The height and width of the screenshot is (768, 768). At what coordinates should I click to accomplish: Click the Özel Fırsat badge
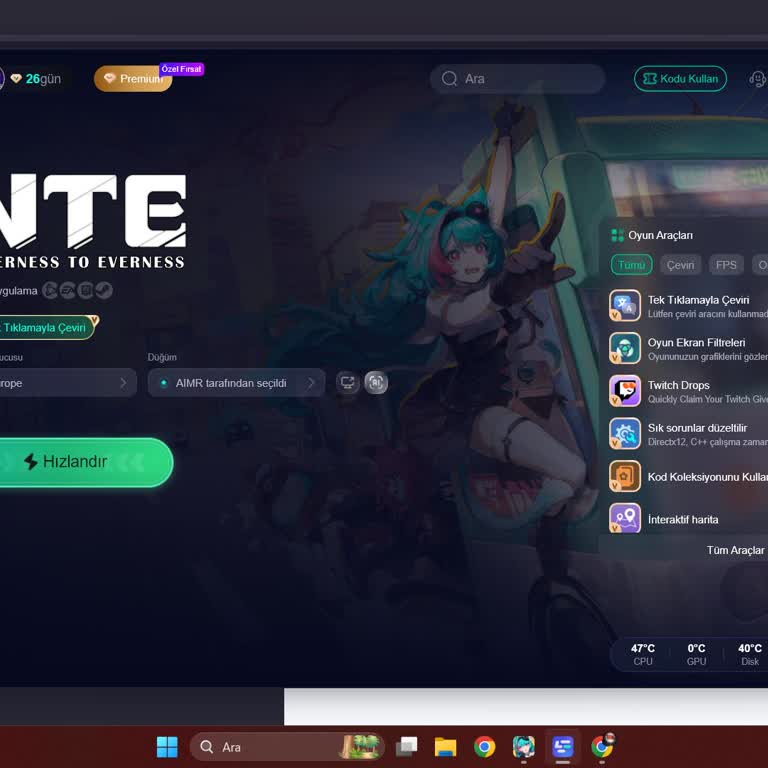tap(181, 69)
